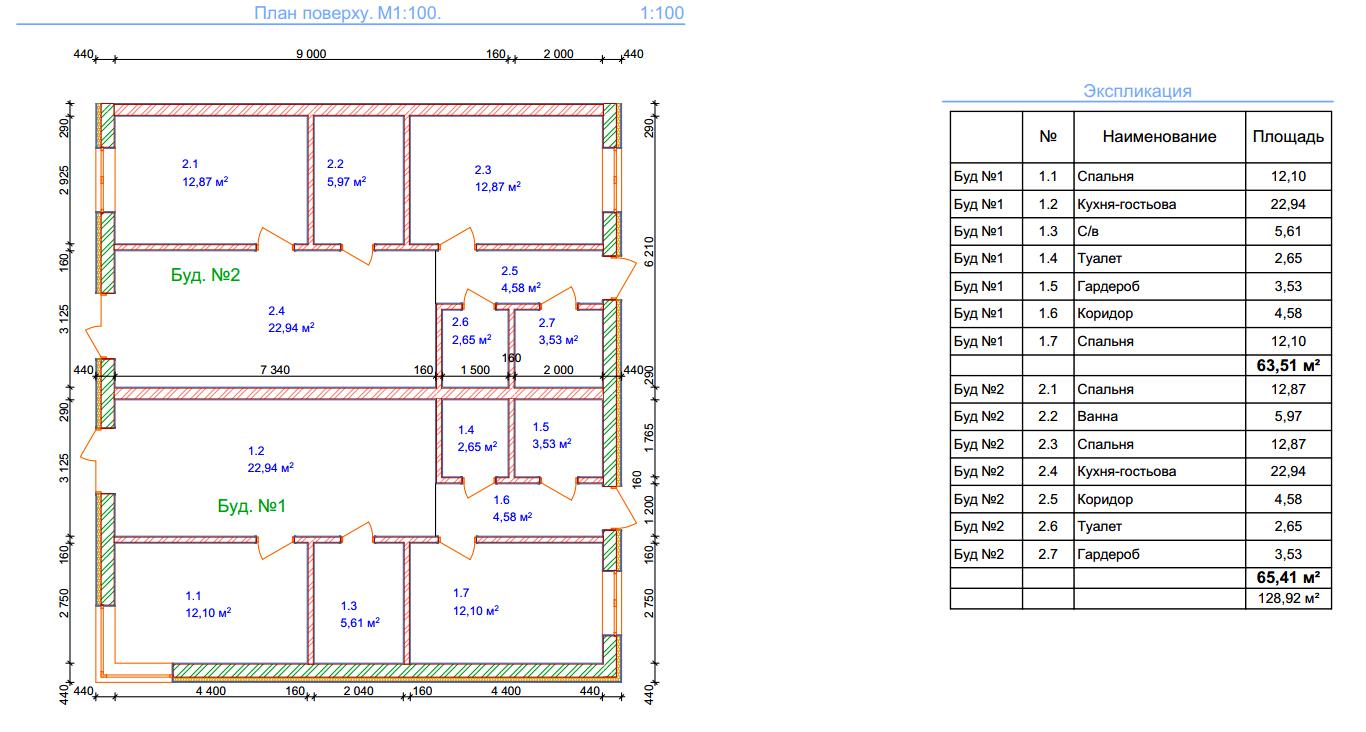Click 'Спальня' in table row 1.7

1105,341
